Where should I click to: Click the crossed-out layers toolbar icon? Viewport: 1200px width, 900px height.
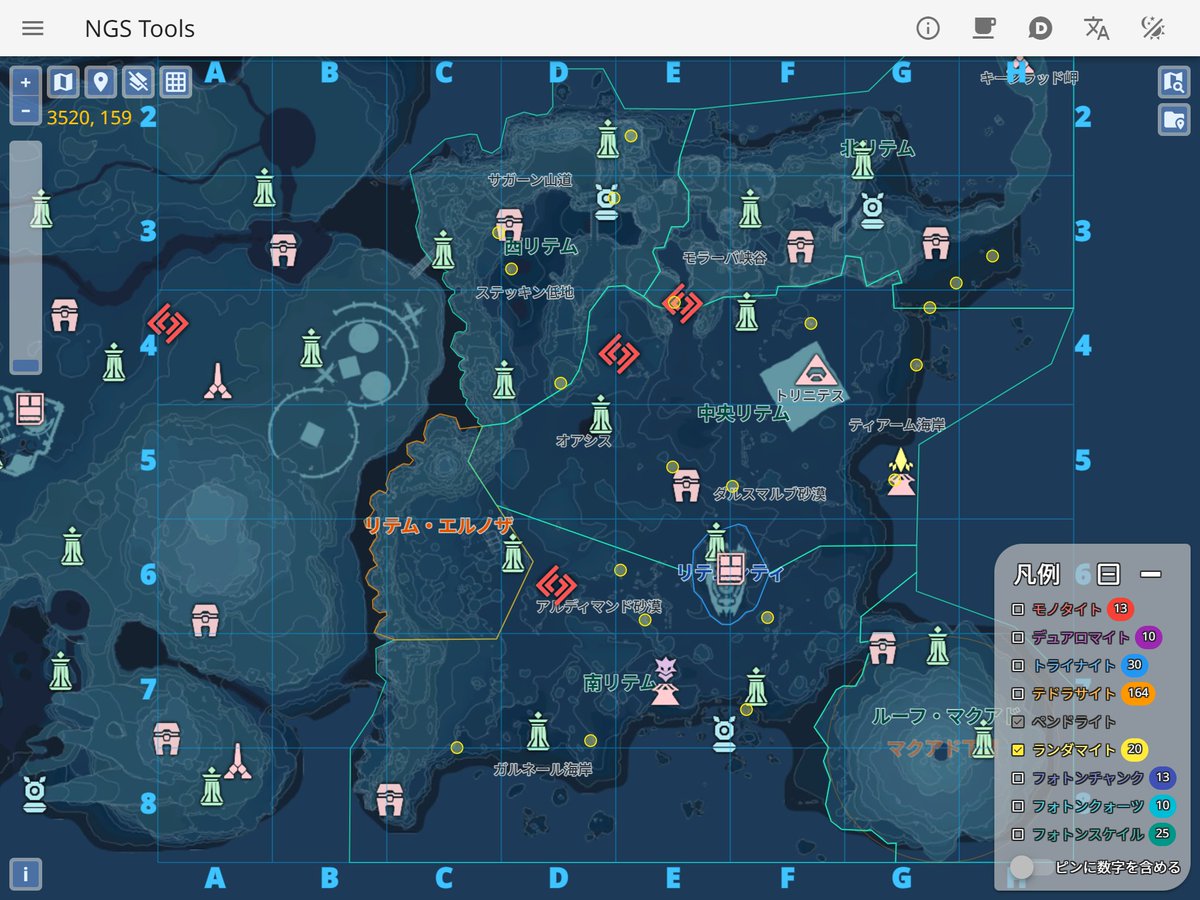tap(139, 82)
